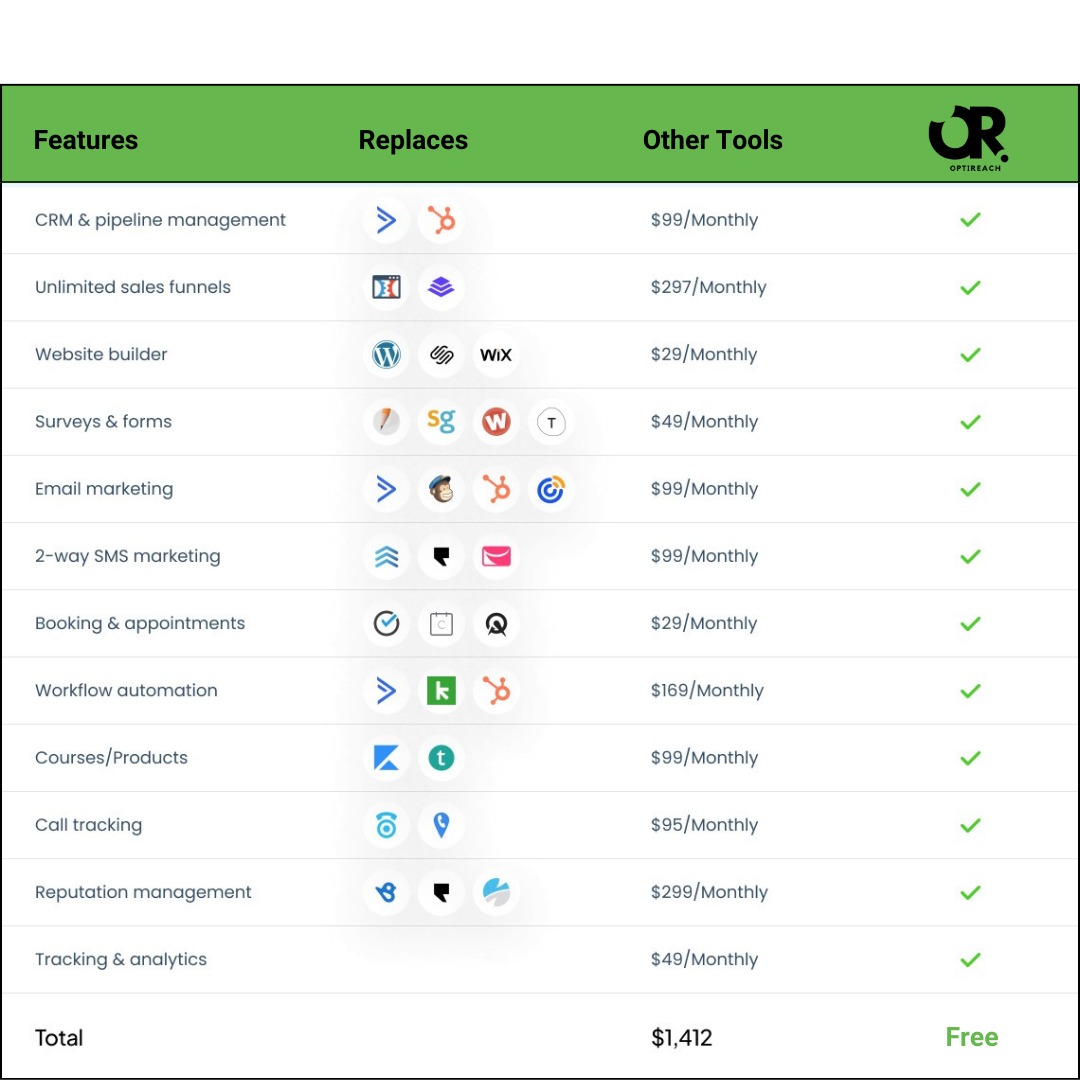Click the OptiReach logo in header

click(968, 138)
